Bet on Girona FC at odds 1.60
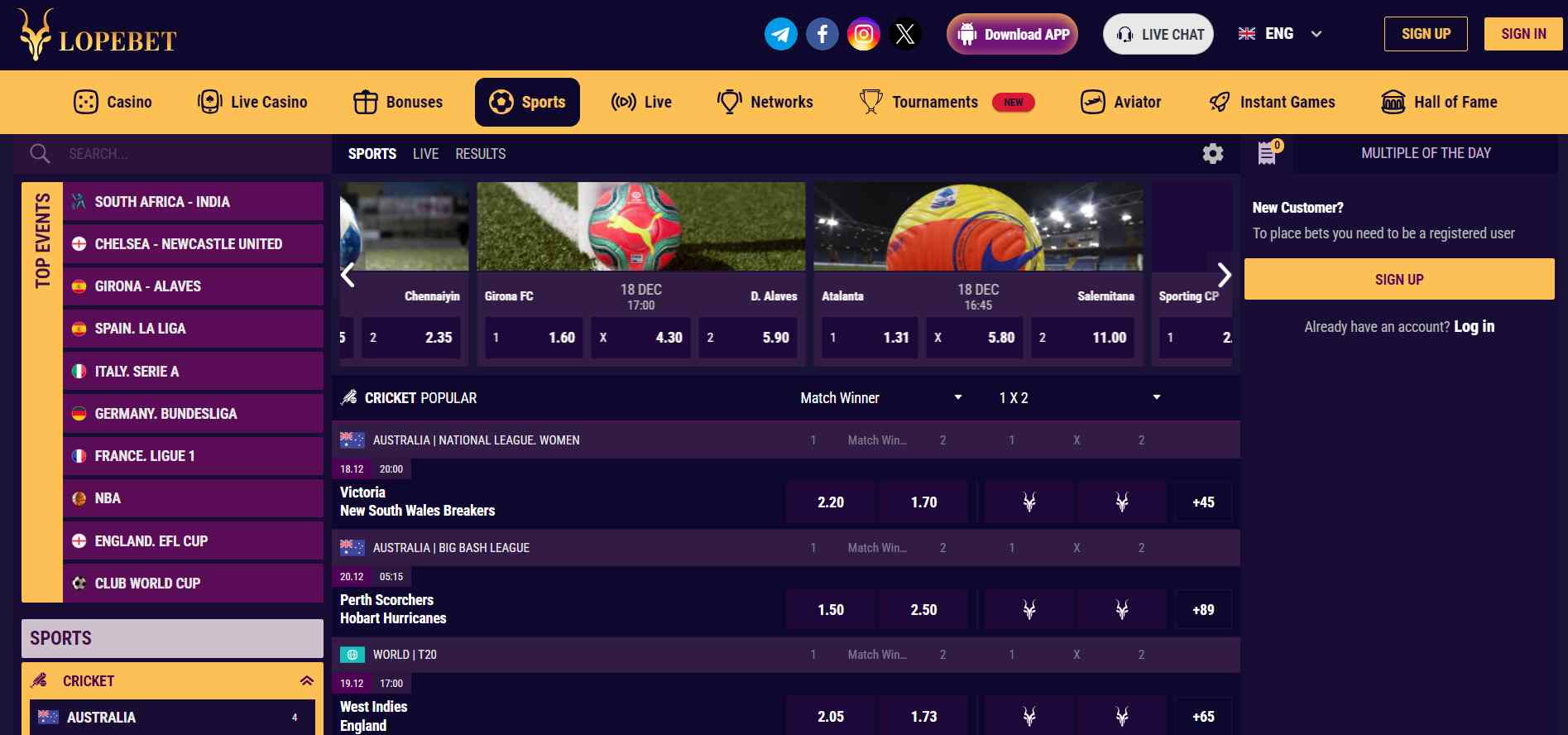Image resolution: width=1568 pixels, height=735 pixels. pyautogui.click(x=534, y=338)
